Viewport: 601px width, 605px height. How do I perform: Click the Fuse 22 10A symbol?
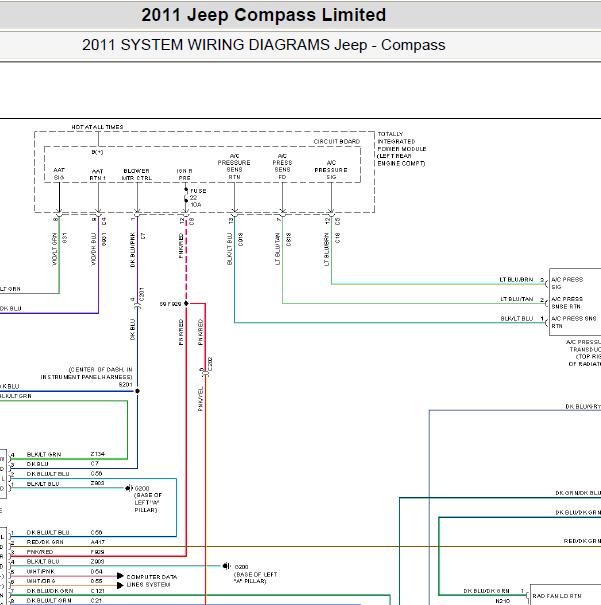click(186, 198)
